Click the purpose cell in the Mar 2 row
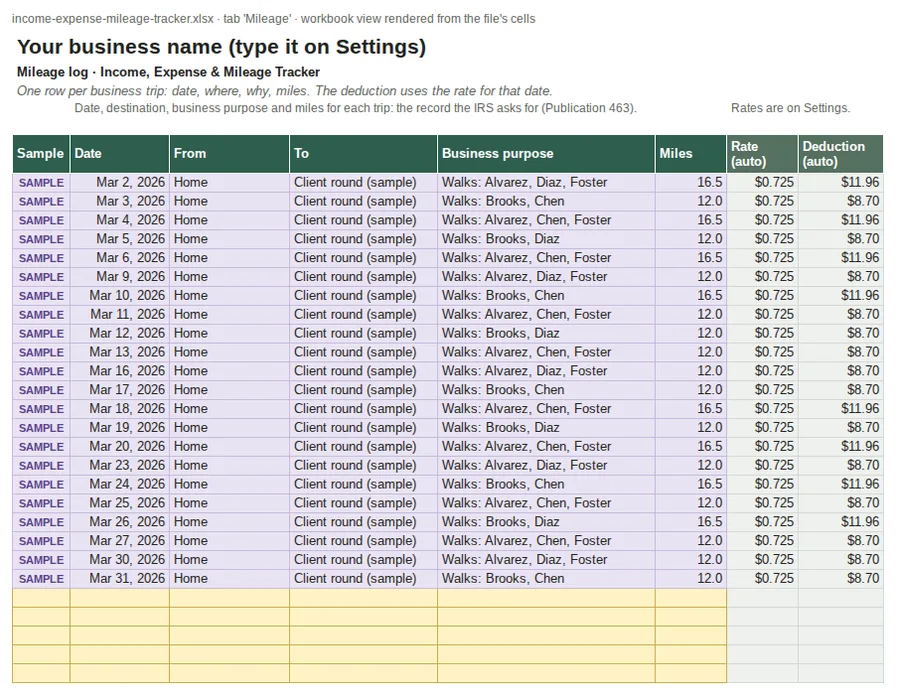 (546, 182)
